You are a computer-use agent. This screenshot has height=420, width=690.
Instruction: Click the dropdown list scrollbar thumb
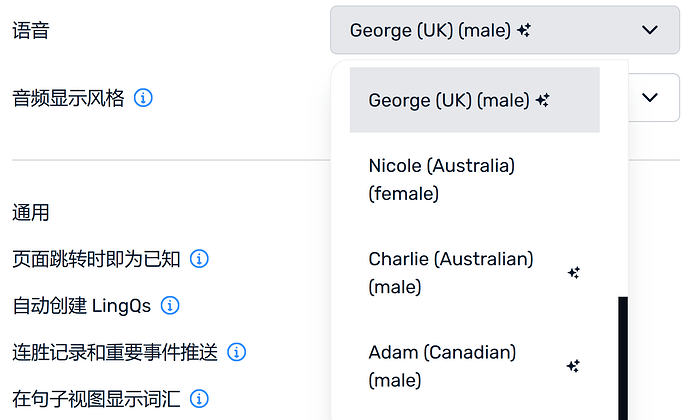coord(623,358)
